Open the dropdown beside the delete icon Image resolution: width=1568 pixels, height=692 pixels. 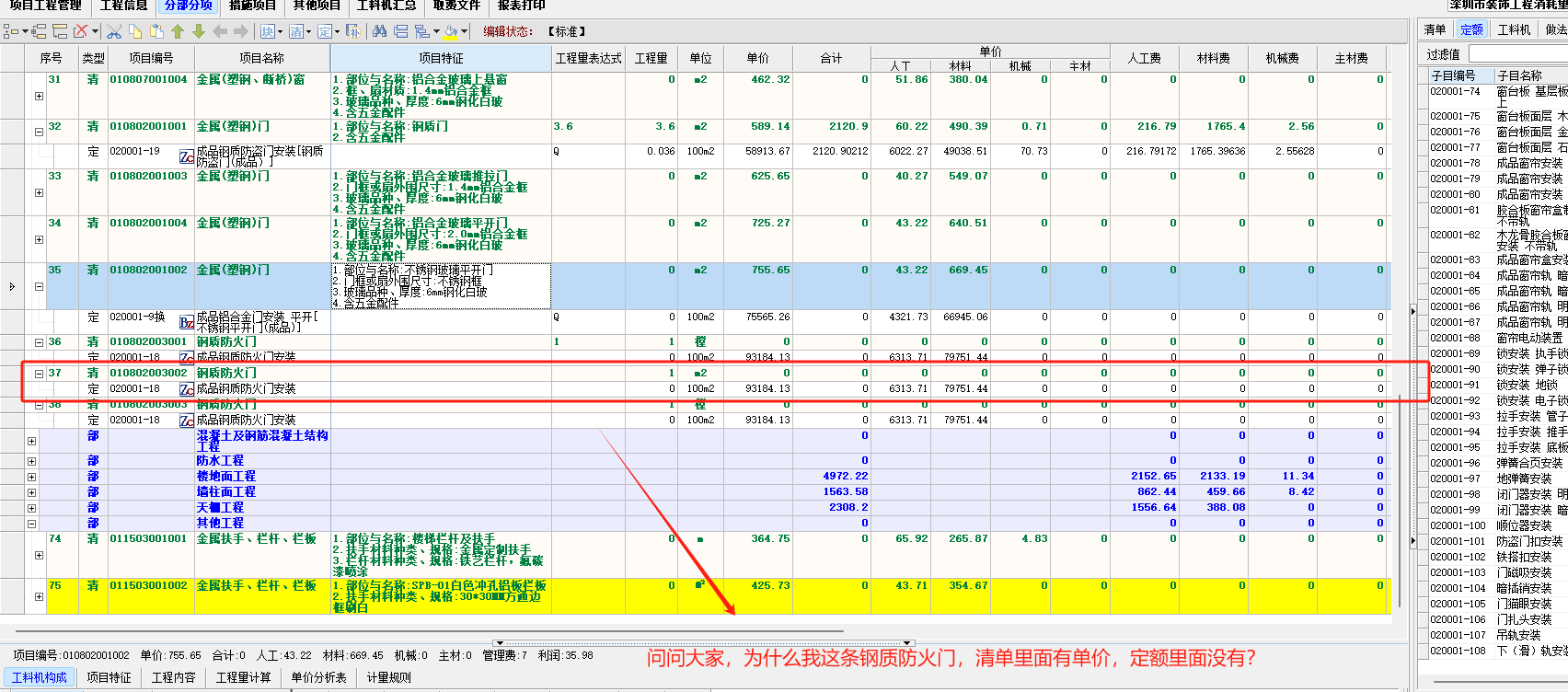[x=95, y=31]
